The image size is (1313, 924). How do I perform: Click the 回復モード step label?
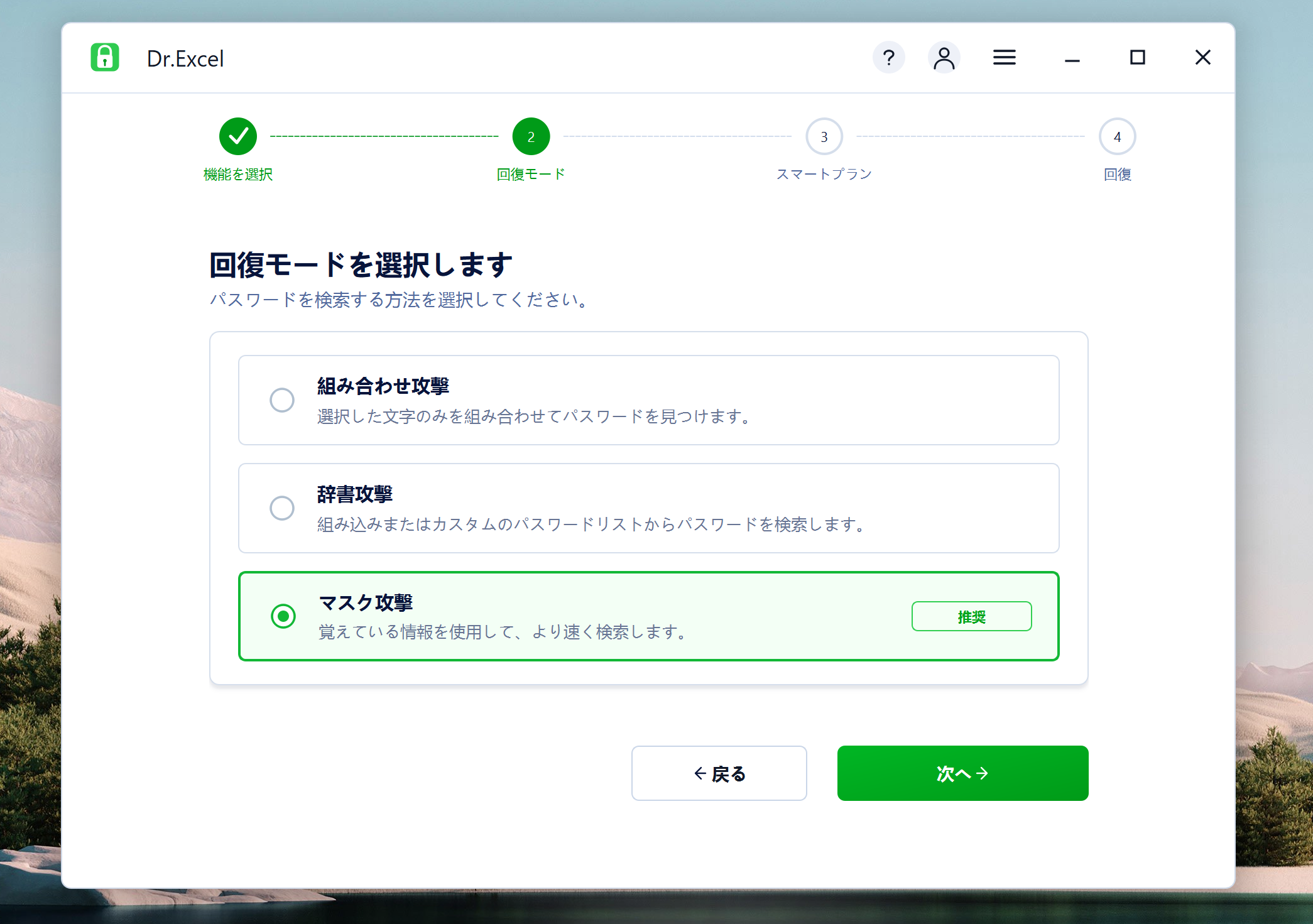(531, 174)
